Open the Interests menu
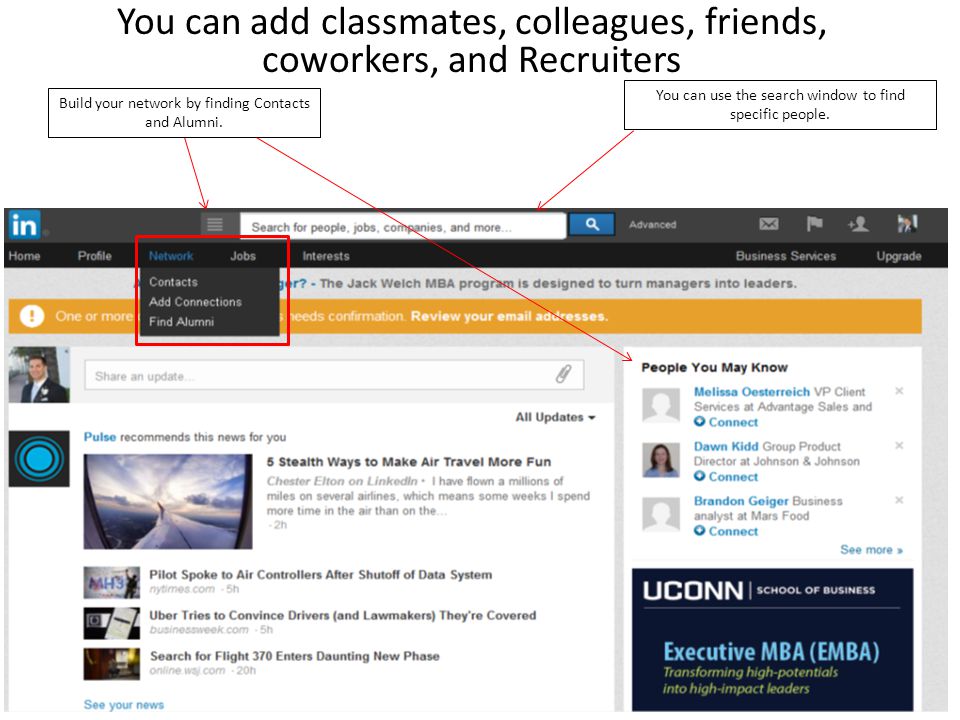Screen dimensions: 960x720 (x=326, y=256)
